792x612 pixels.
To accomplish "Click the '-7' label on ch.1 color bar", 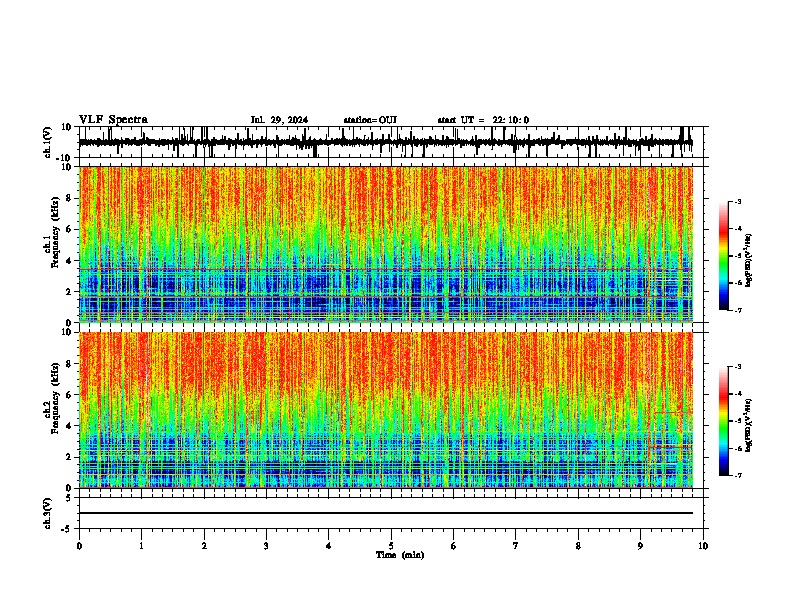I will (x=737, y=310).
